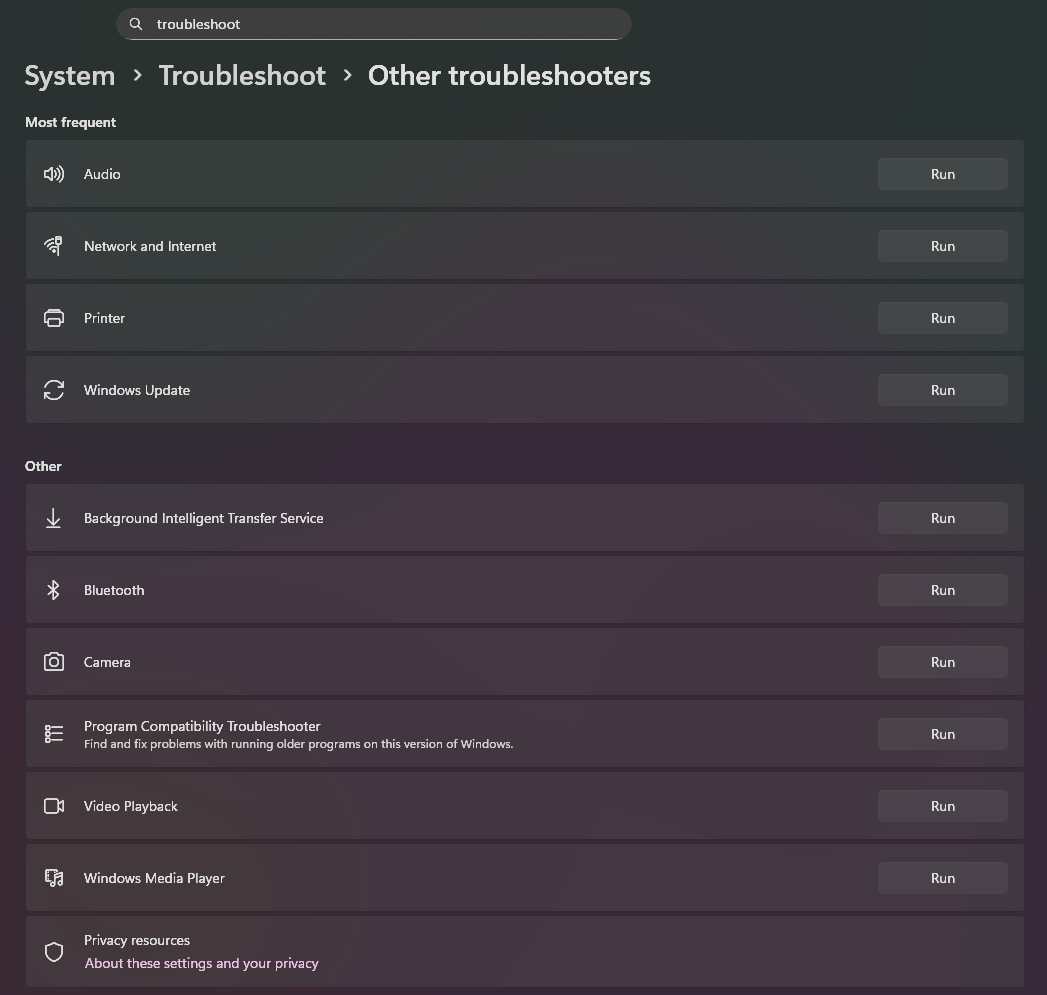Click the Program Compatibility Troubleshooter list icon
This screenshot has height=995, width=1047.
coord(54,734)
